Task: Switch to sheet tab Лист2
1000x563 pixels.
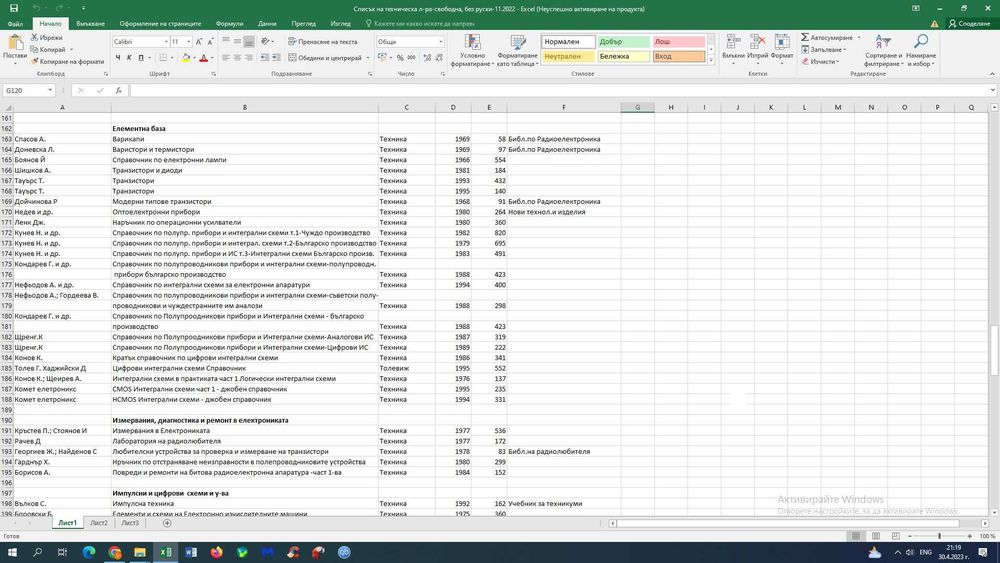Action: pos(99,523)
